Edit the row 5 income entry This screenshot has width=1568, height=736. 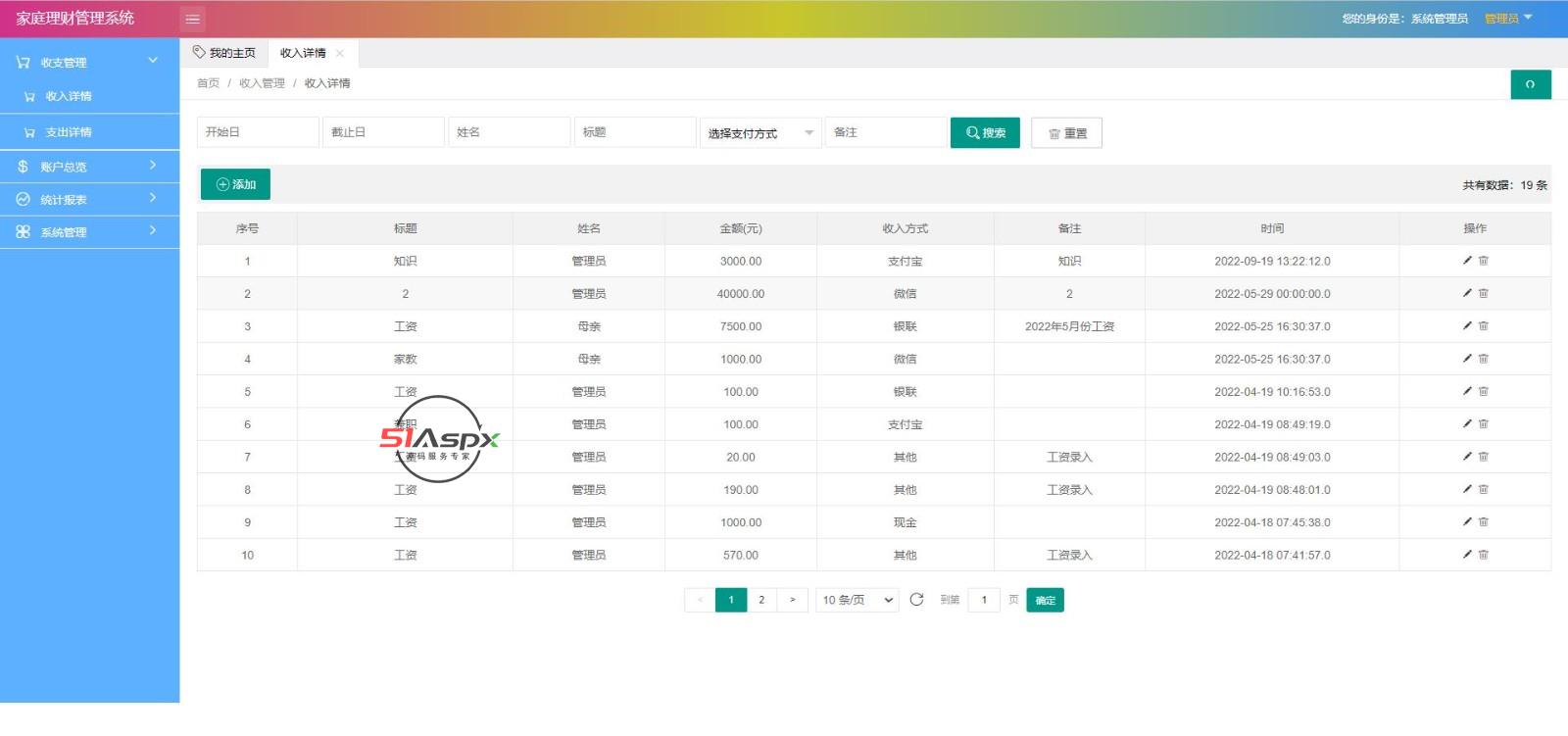point(1467,391)
